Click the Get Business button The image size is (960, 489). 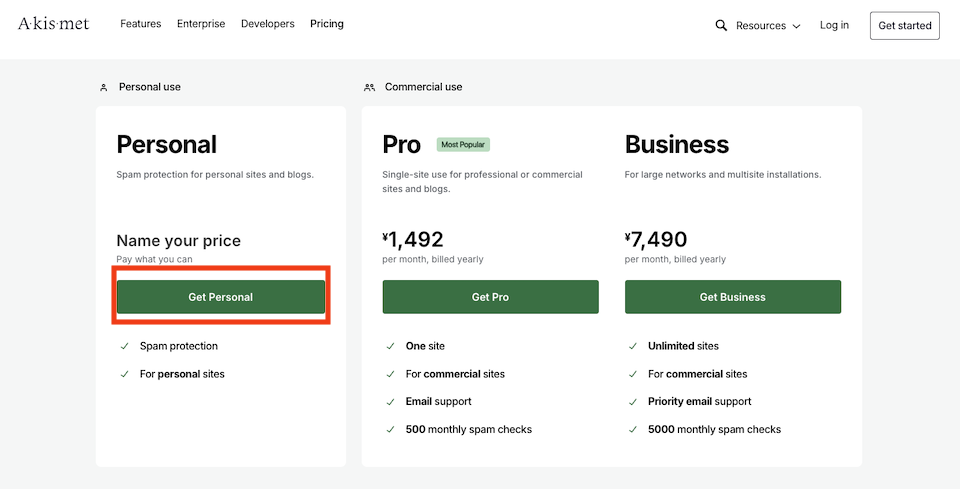733,297
